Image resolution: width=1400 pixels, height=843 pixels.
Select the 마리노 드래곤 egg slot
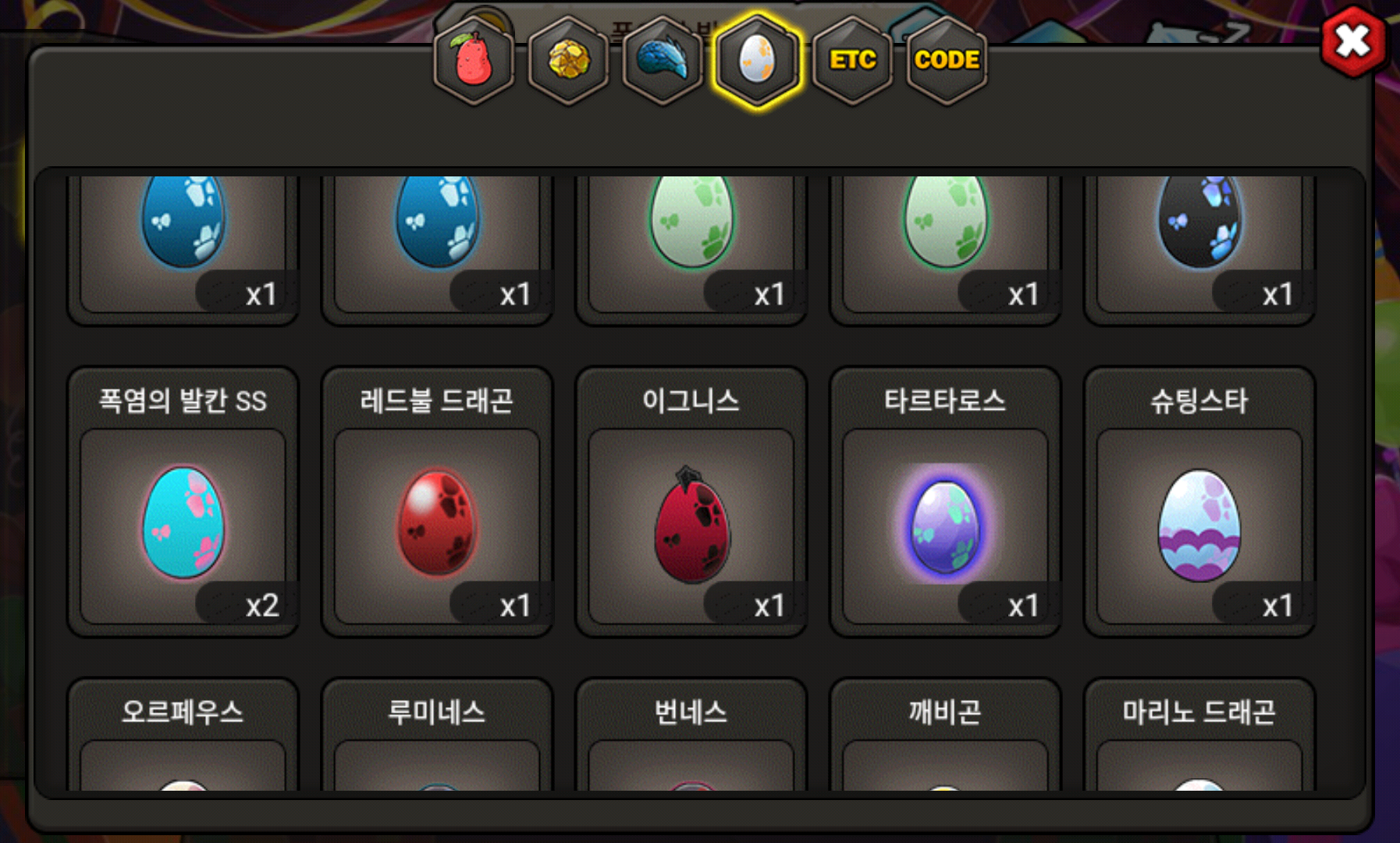(1199, 735)
